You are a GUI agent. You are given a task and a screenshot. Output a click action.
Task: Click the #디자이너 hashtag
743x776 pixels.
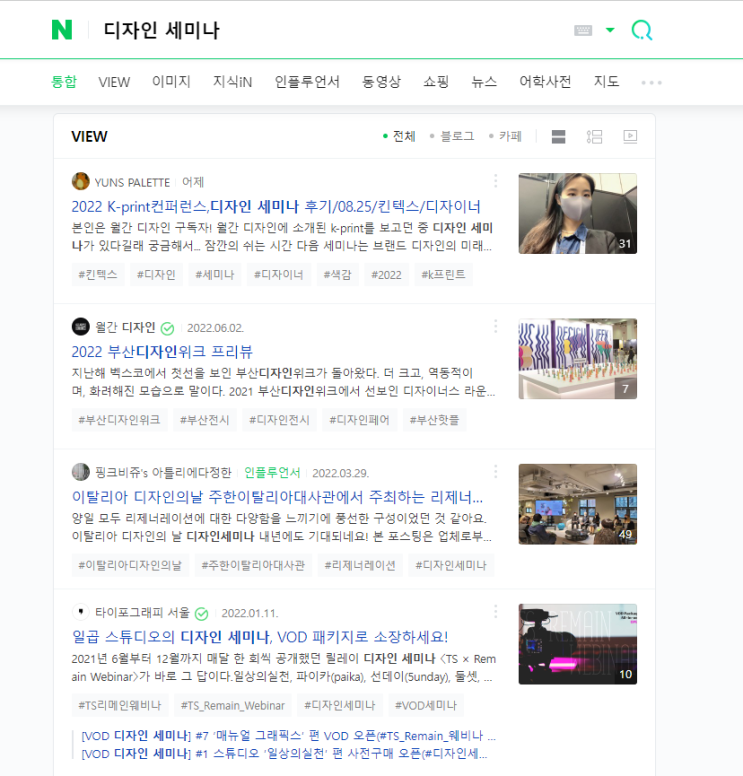pos(279,275)
